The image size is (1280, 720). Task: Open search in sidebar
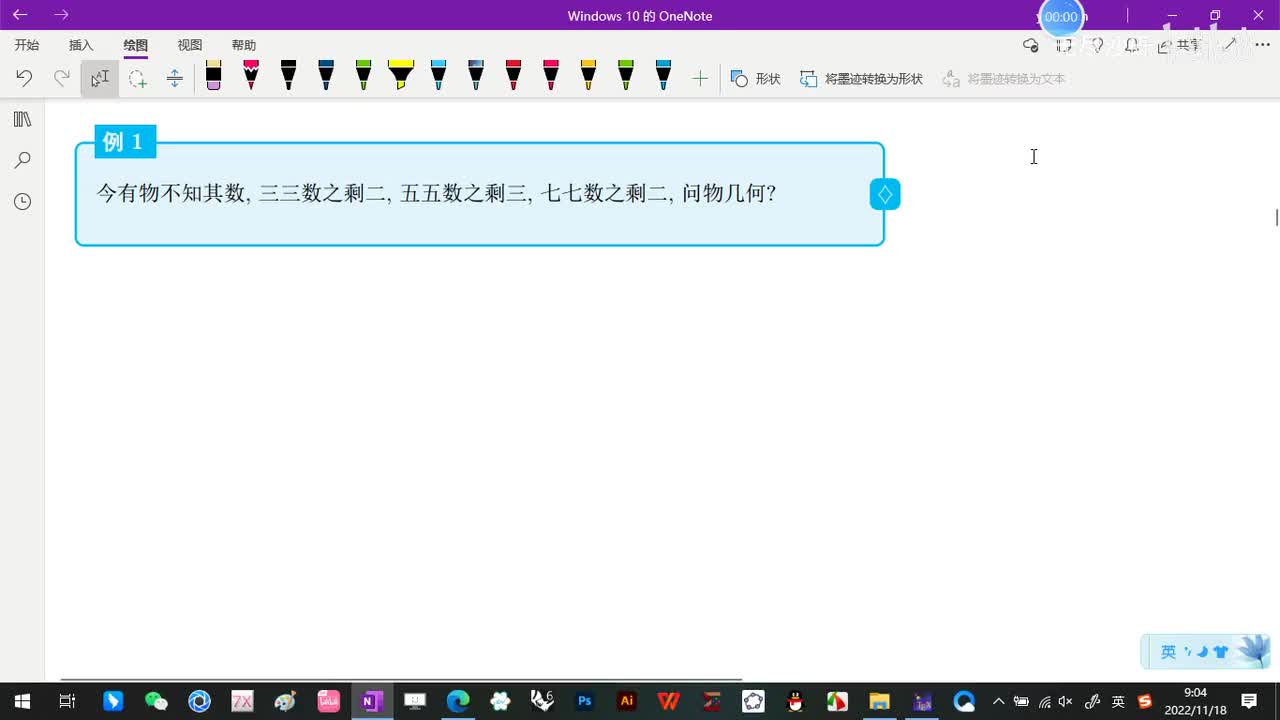click(x=22, y=160)
